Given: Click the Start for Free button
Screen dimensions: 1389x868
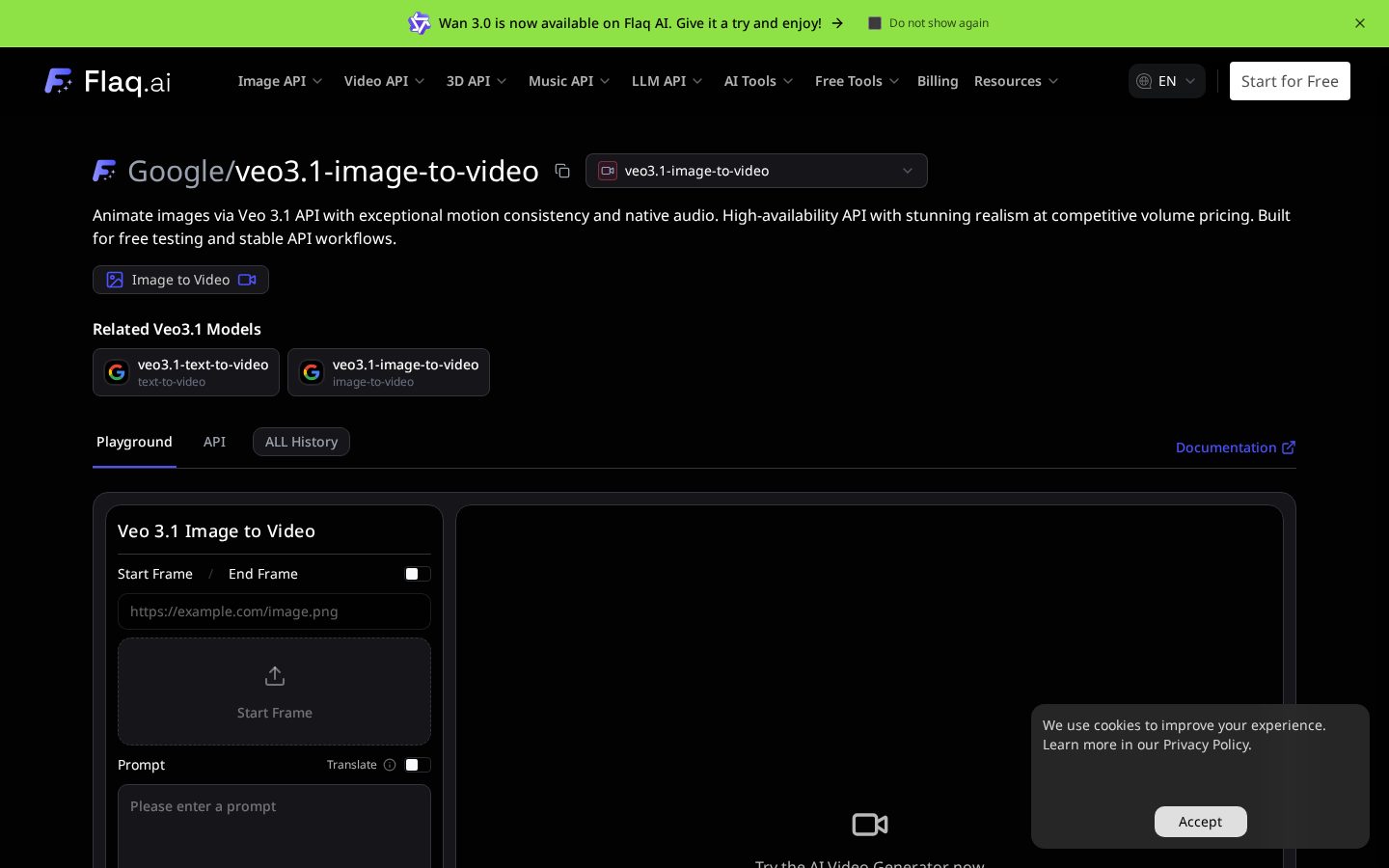Looking at the screenshot, I should pos(1290,81).
